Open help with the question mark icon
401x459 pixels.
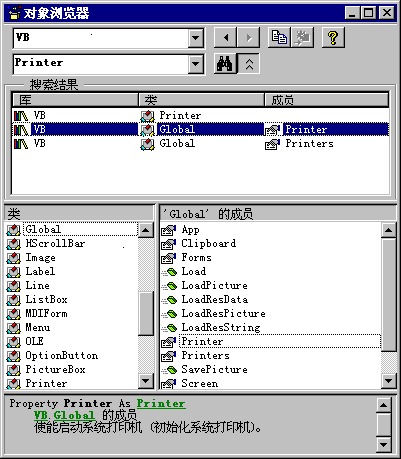point(333,37)
